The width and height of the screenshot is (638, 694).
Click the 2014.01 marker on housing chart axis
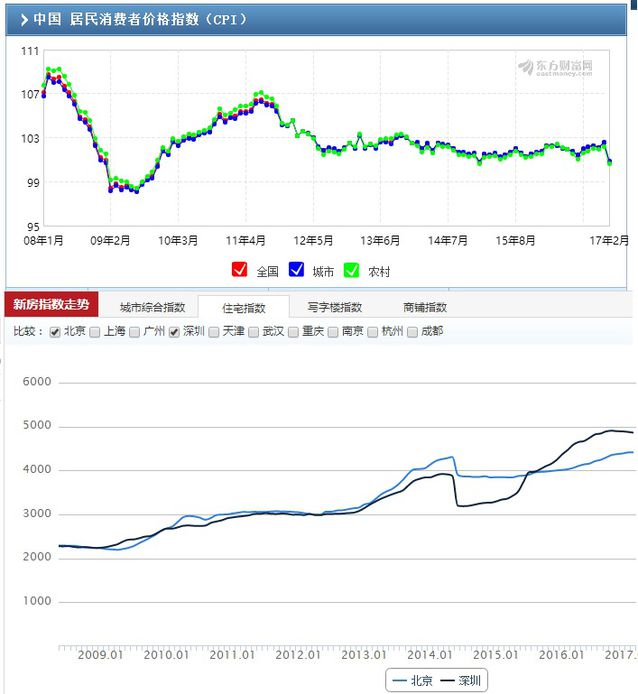[x=429, y=654]
